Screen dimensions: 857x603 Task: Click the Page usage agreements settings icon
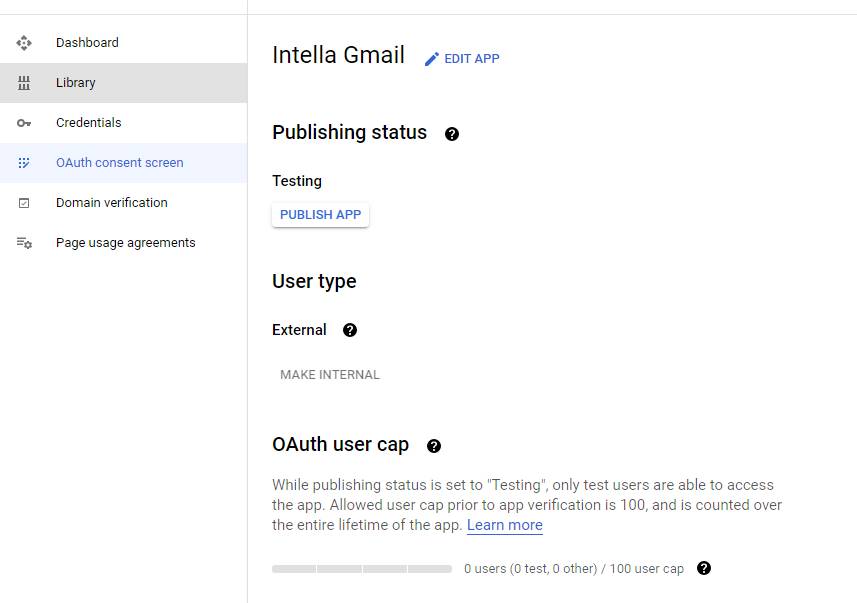(24, 243)
